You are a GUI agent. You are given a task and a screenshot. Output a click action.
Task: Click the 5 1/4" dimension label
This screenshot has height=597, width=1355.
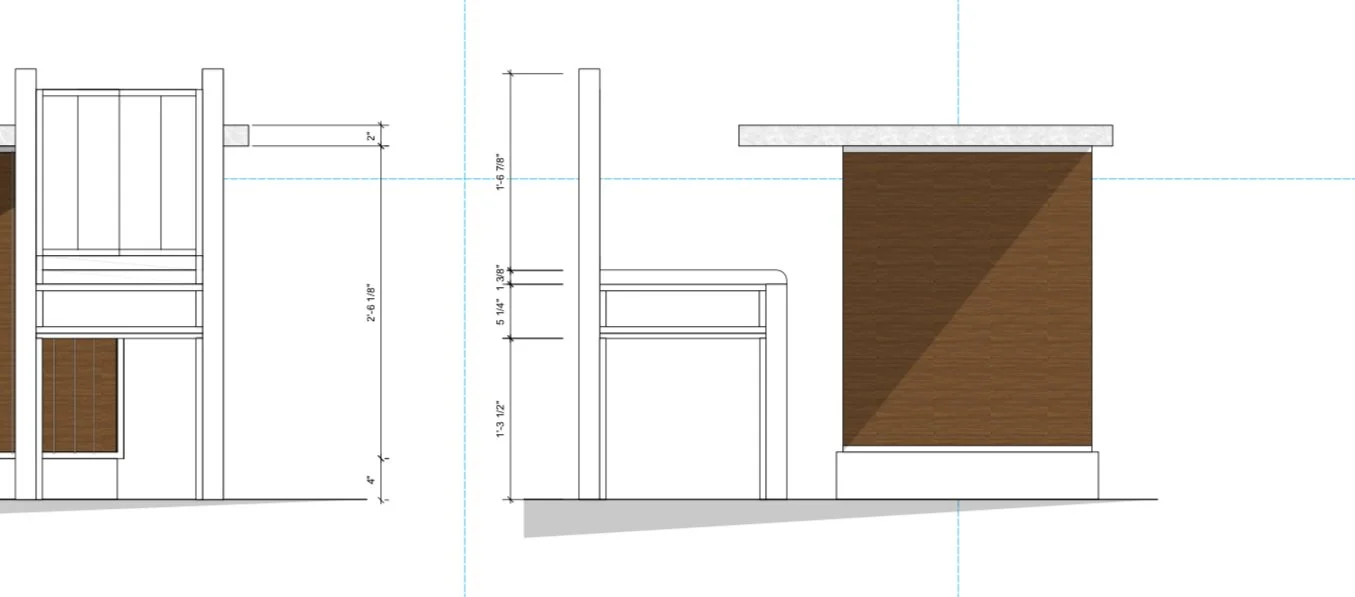coord(500,312)
